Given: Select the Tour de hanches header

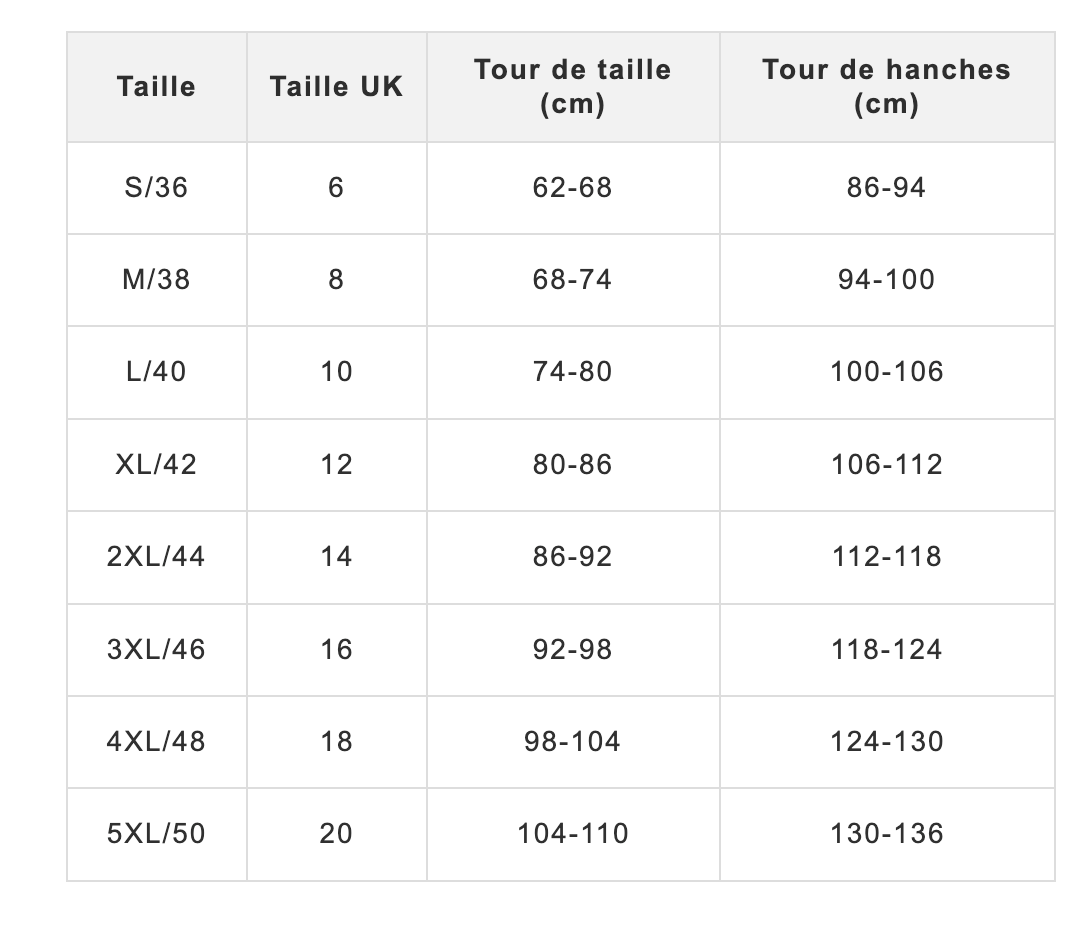Looking at the screenshot, I should click(x=886, y=87).
